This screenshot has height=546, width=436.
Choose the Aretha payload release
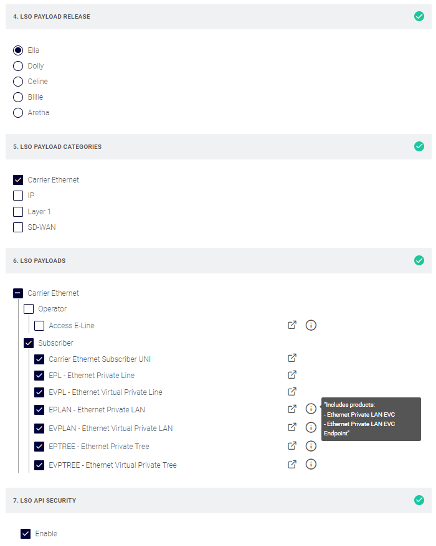click(x=18, y=113)
